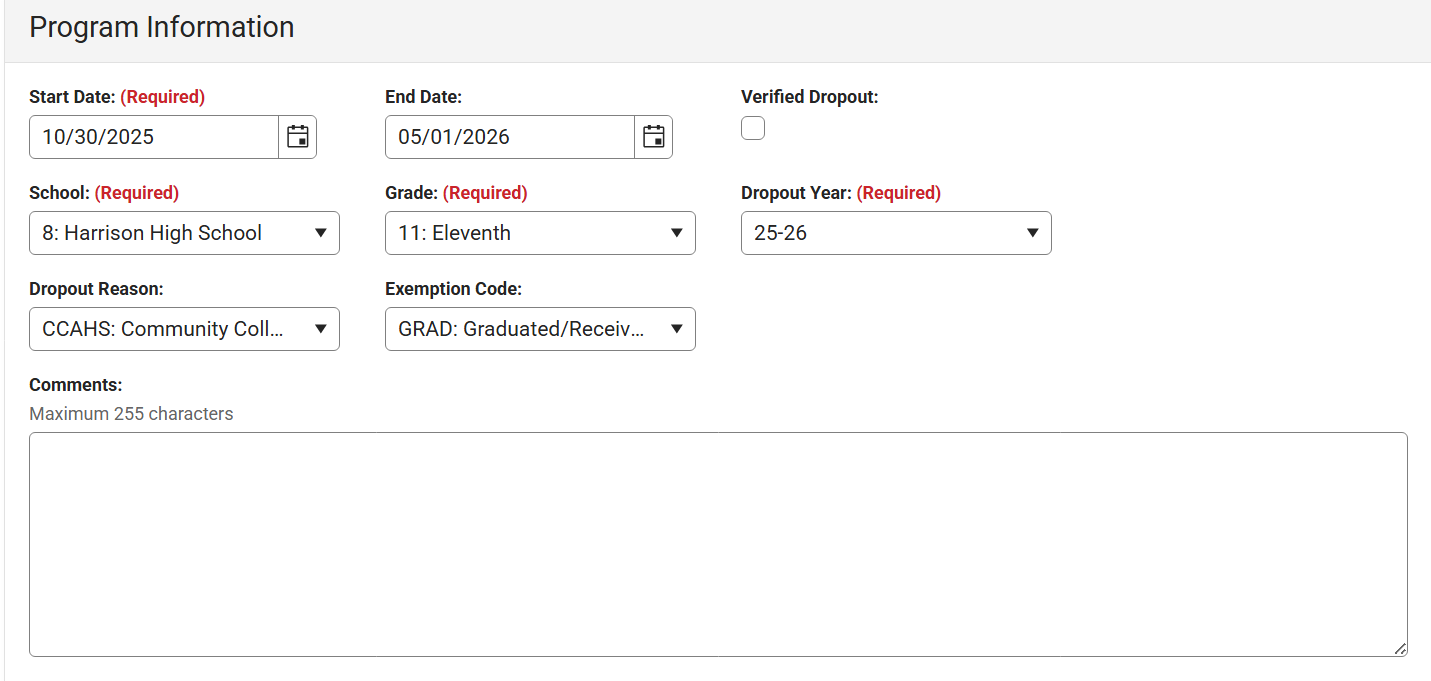Expand the Dropout Year dropdown showing 25-26
The width and height of the screenshot is (1431, 681).
tap(896, 233)
